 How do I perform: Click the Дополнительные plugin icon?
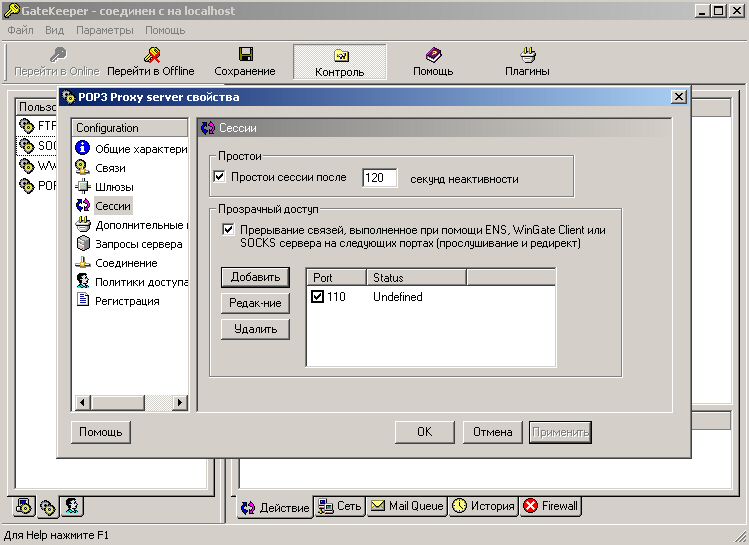tap(83, 224)
